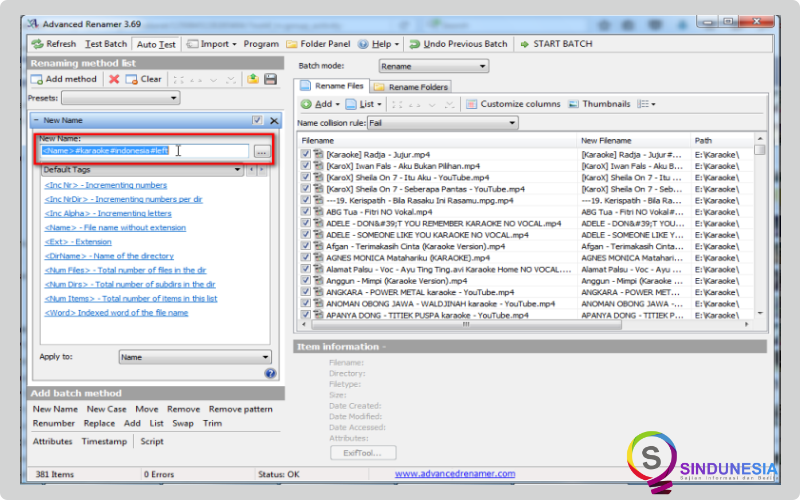Add a Replace batch method
This screenshot has height=500, width=800.
click(99, 423)
